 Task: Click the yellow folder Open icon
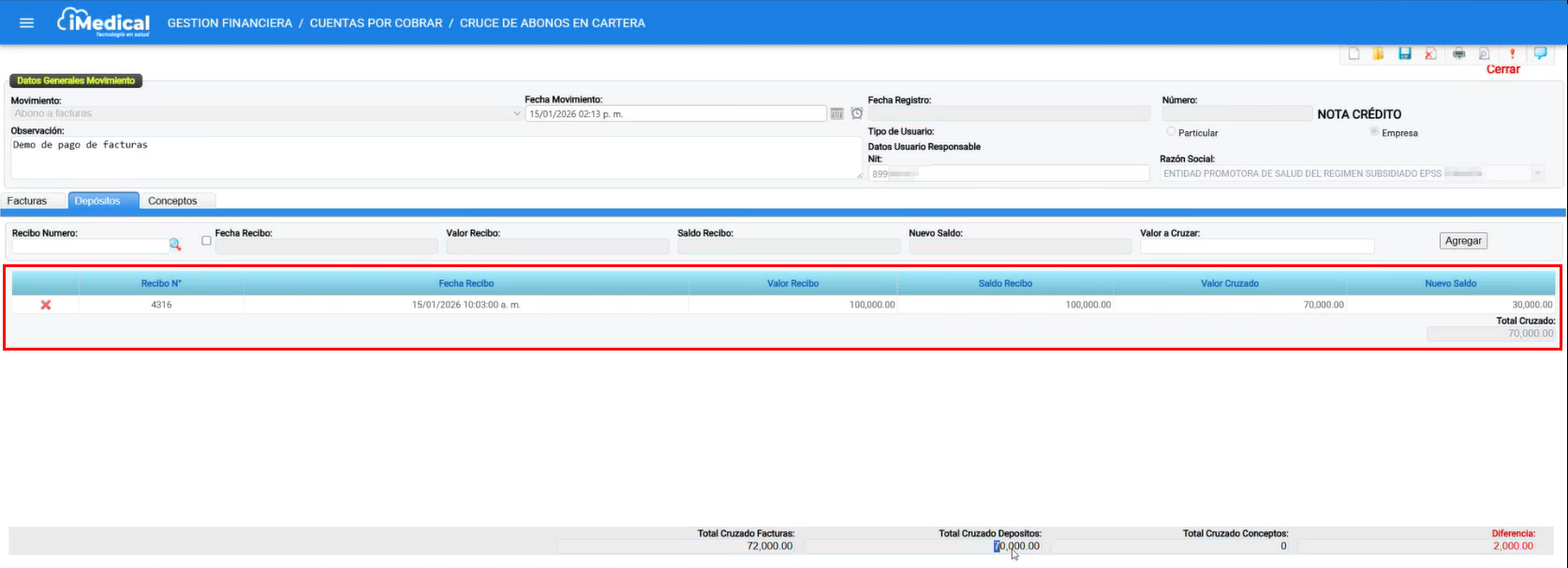click(x=1378, y=53)
